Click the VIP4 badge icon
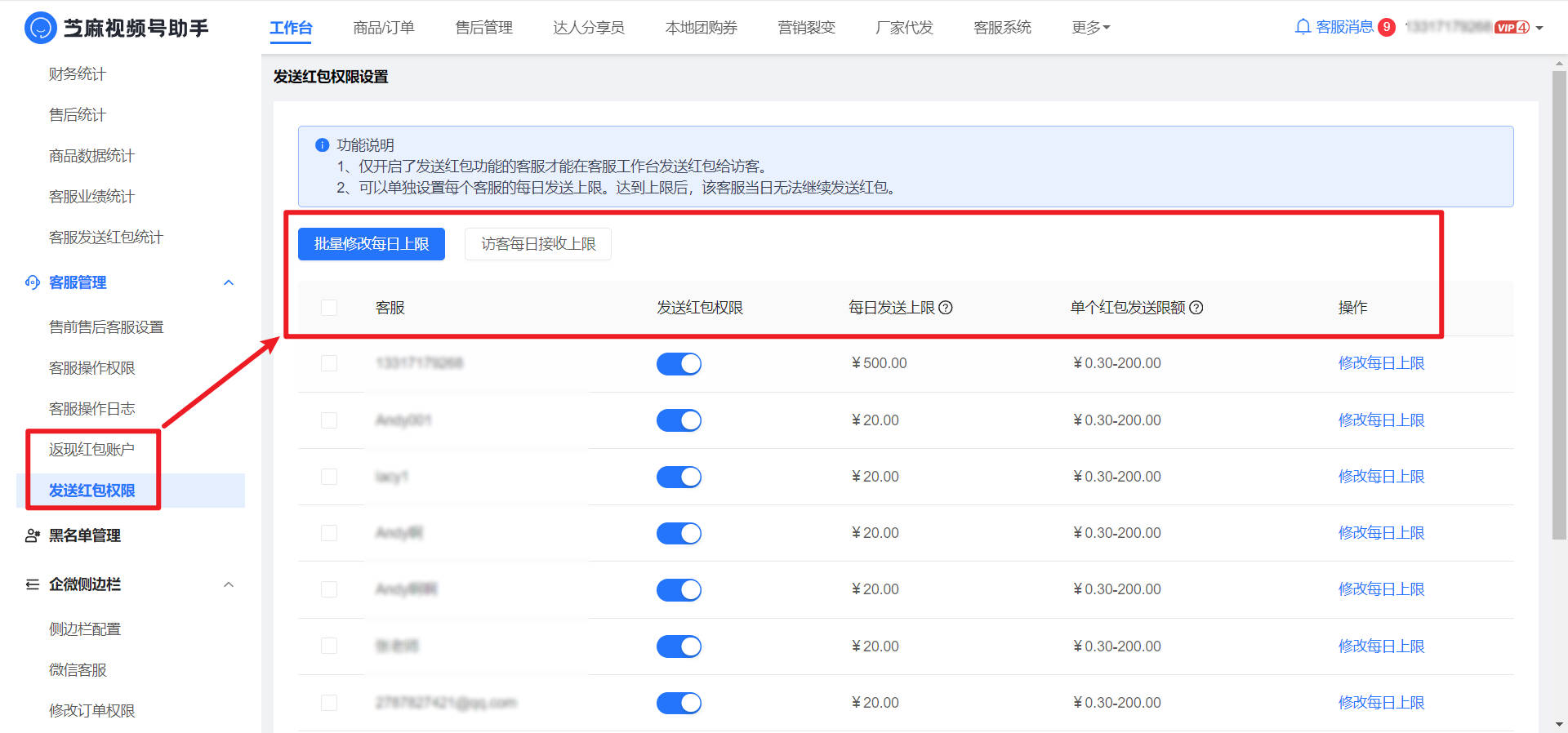Viewport: 1568px width, 733px height. [1512, 27]
